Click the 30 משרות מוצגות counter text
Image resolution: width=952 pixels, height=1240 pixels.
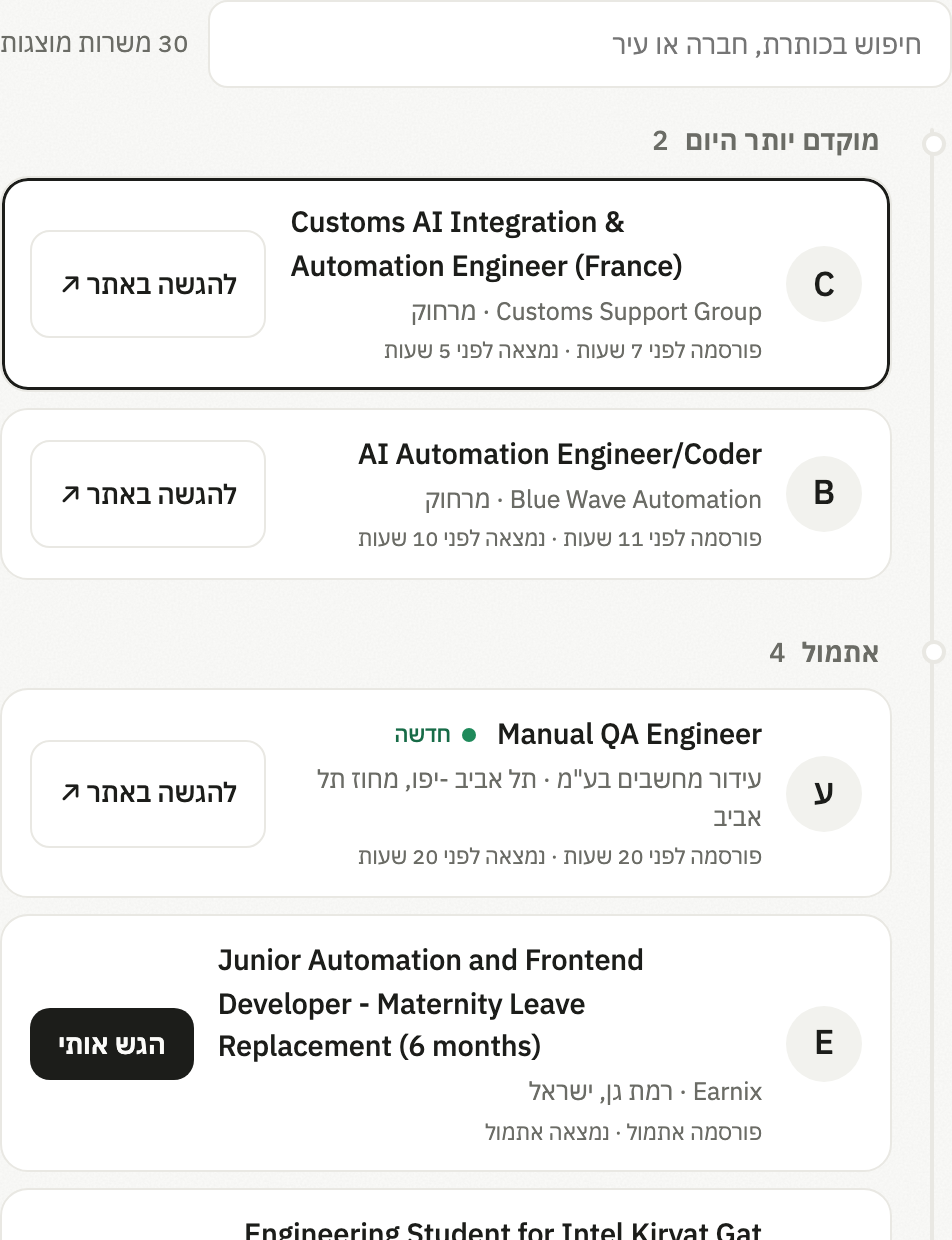coord(94,44)
